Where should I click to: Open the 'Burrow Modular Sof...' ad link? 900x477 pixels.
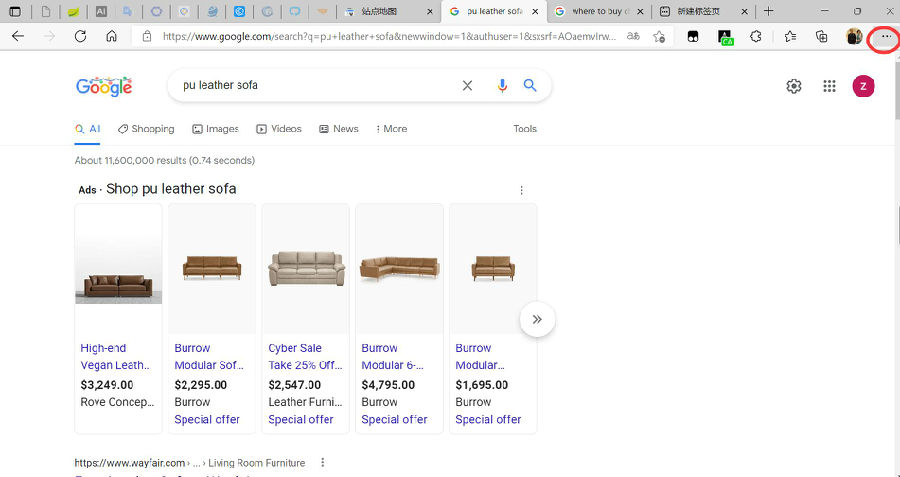[x=210, y=356]
